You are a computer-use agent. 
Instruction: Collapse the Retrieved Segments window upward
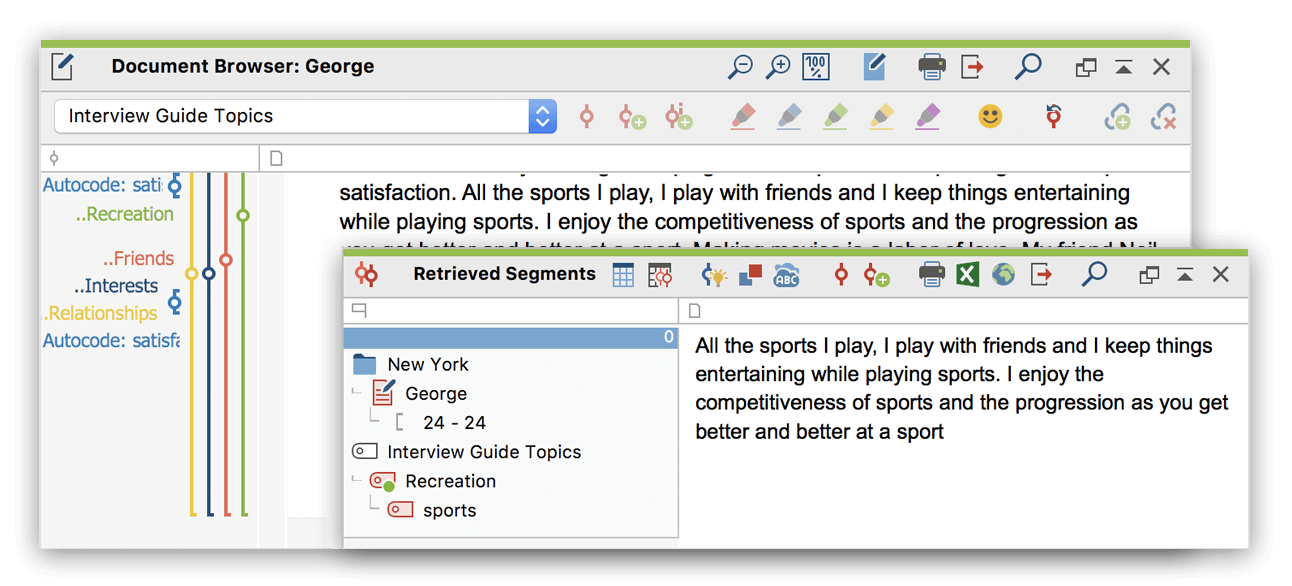point(1185,274)
